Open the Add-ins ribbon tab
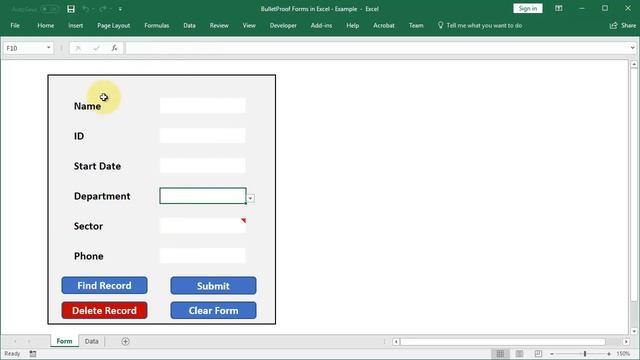Image resolution: width=640 pixels, height=360 pixels. click(321, 25)
